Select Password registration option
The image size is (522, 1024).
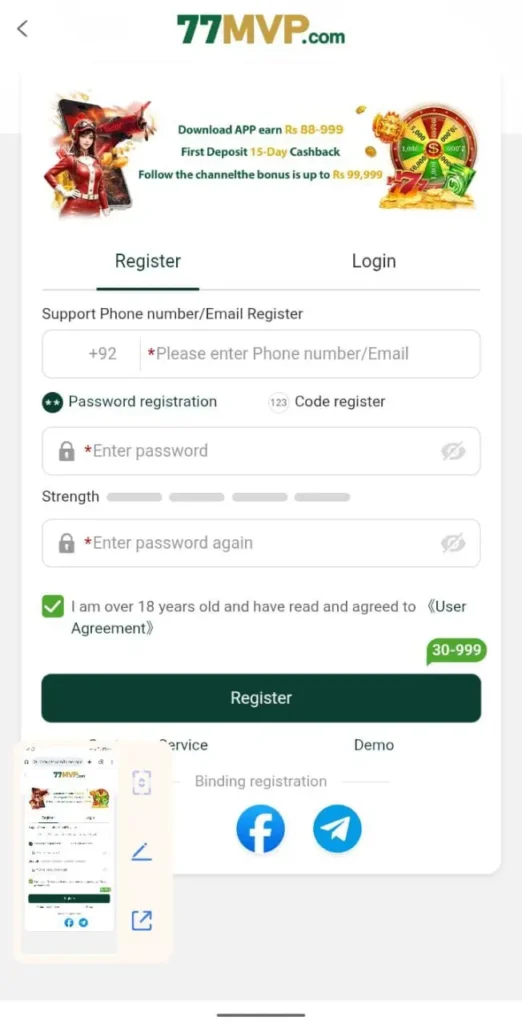coord(129,402)
